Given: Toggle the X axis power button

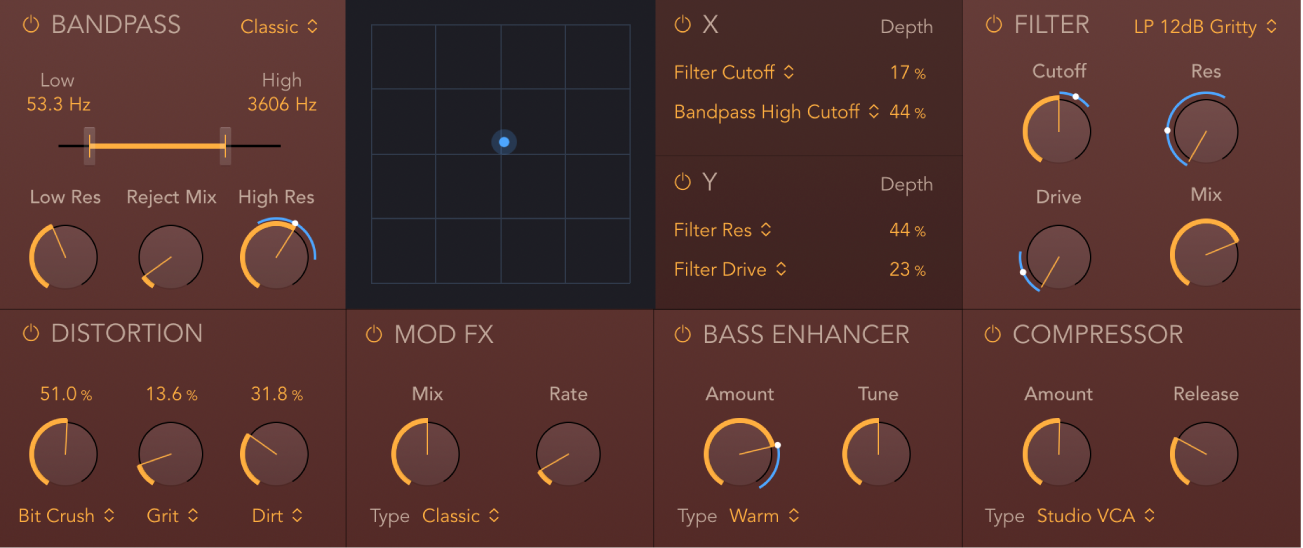Looking at the screenshot, I should [682, 25].
